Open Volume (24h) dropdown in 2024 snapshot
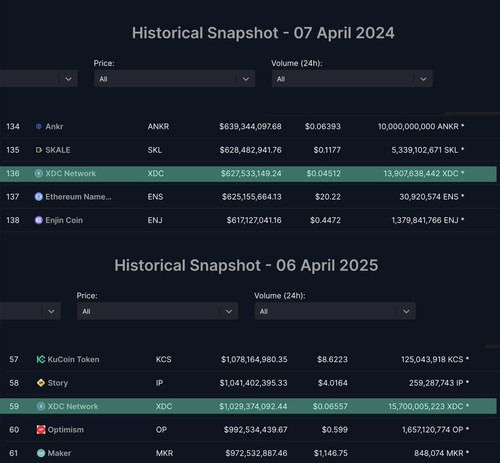The width and height of the screenshot is (500, 463). [x=352, y=79]
